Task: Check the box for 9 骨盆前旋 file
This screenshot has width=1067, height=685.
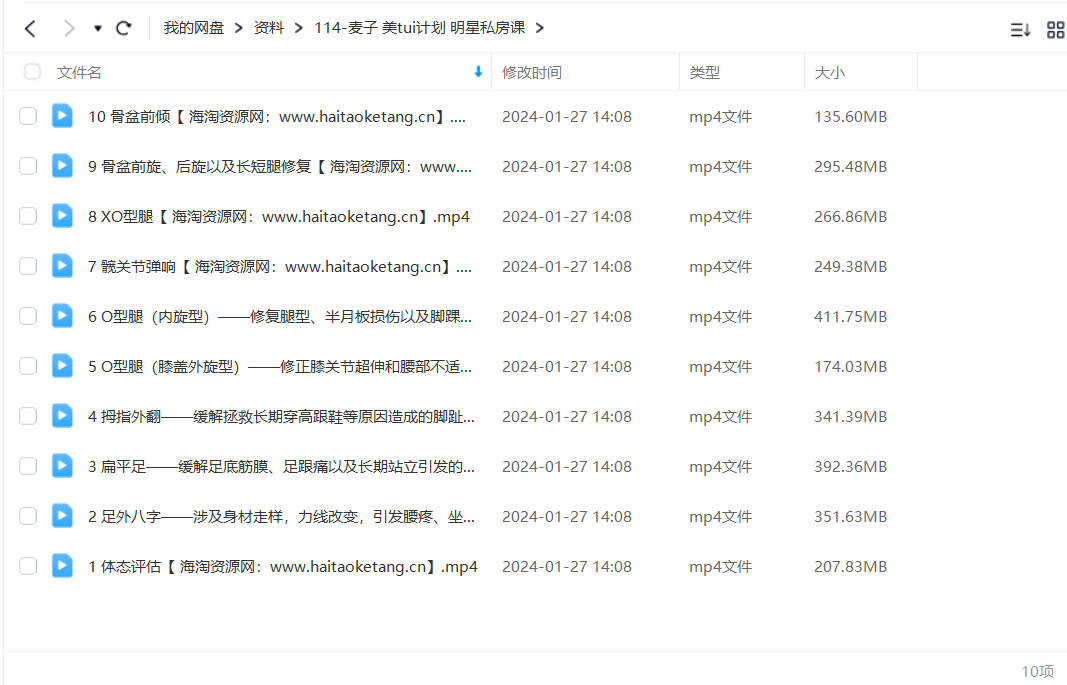Action: click(28, 166)
